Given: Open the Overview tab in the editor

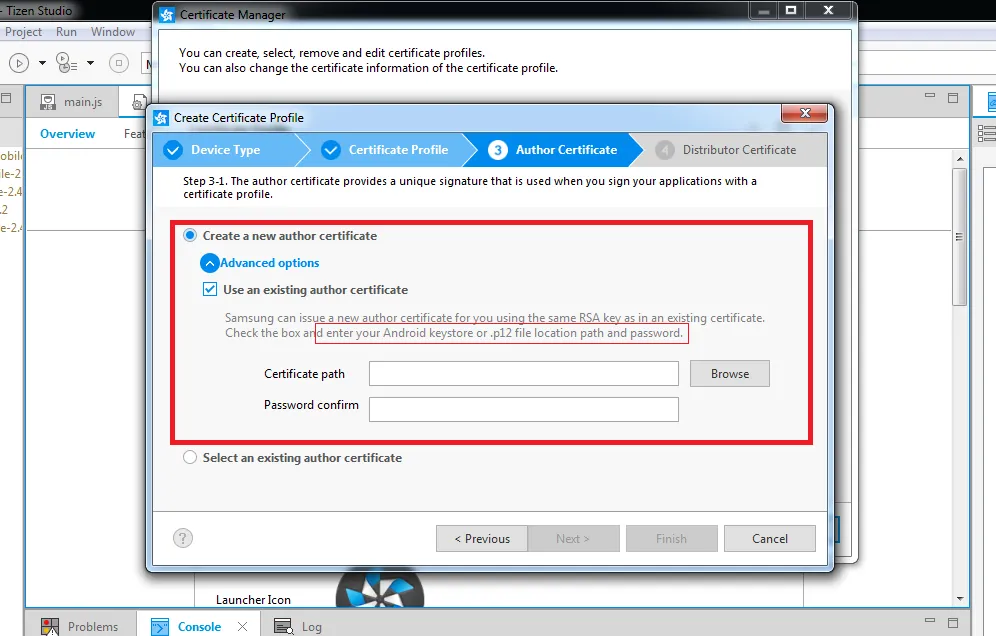Looking at the screenshot, I should pos(67,133).
